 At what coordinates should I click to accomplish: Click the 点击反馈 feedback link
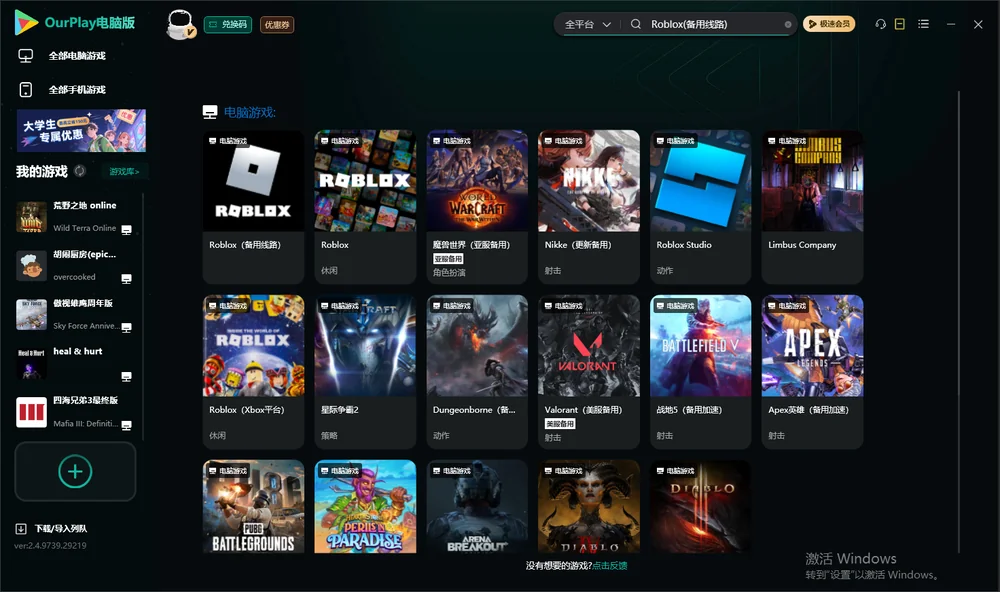(610, 565)
